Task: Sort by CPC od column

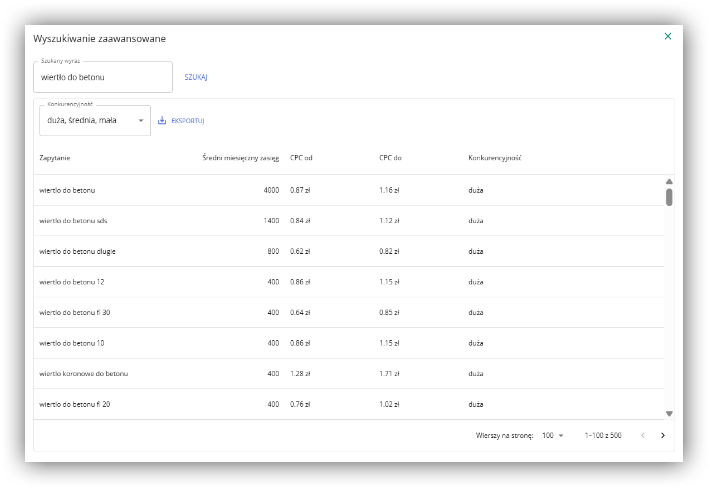Action: coord(301,158)
